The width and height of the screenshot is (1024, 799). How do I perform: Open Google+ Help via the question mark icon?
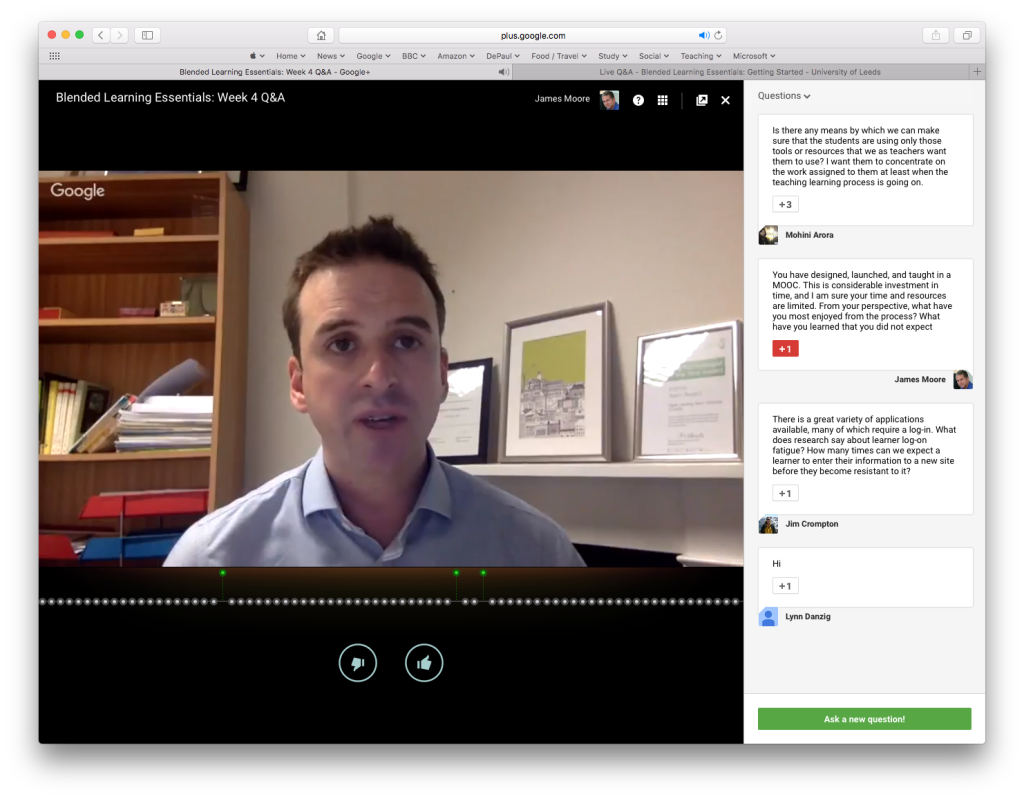tap(638, 100)
